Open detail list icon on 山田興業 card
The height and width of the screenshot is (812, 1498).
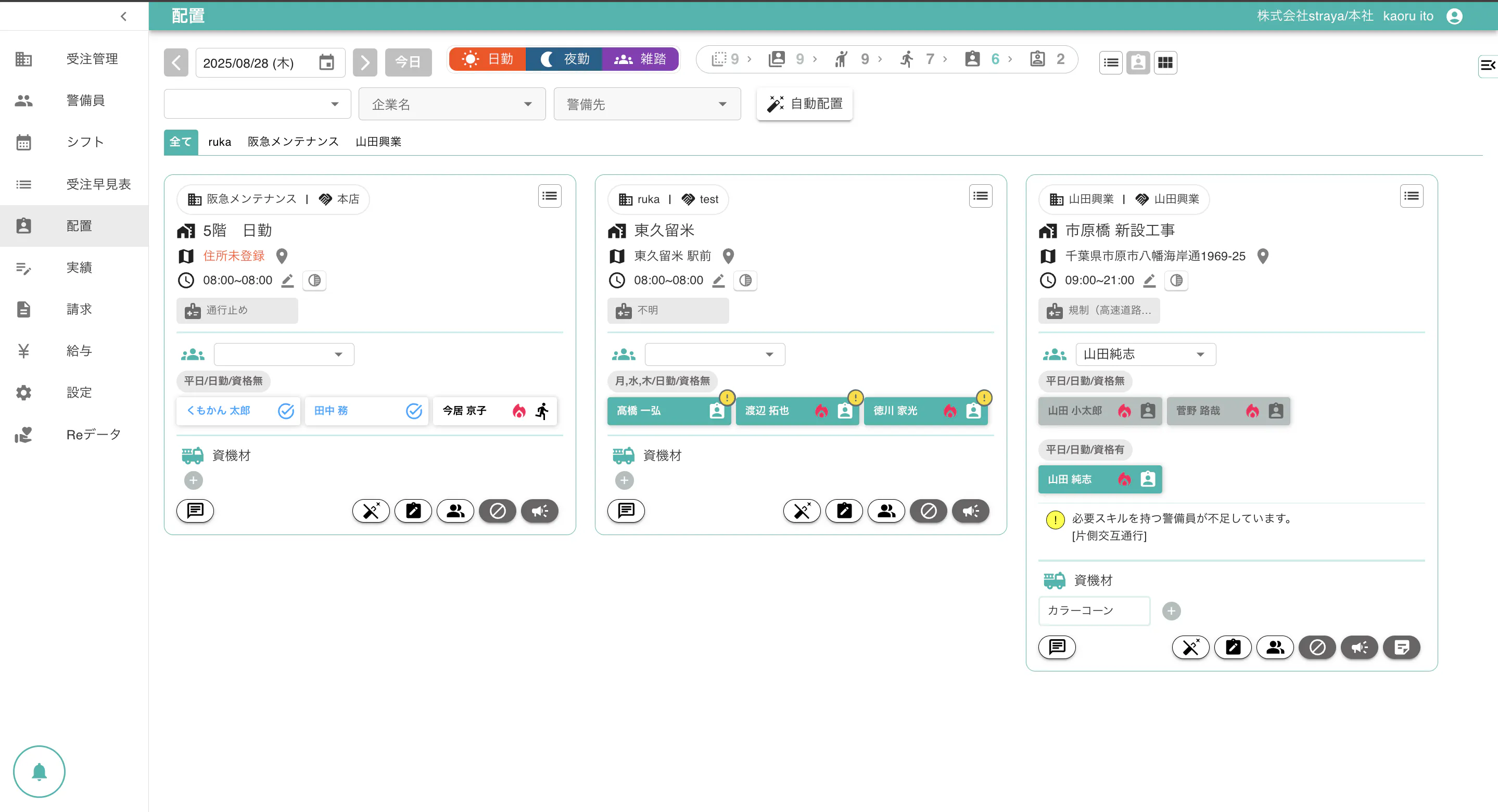pos(1412,196)
